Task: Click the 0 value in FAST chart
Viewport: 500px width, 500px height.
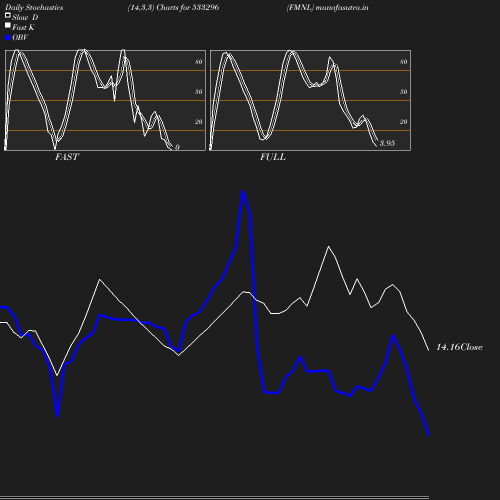Action: tap(177, 147)
